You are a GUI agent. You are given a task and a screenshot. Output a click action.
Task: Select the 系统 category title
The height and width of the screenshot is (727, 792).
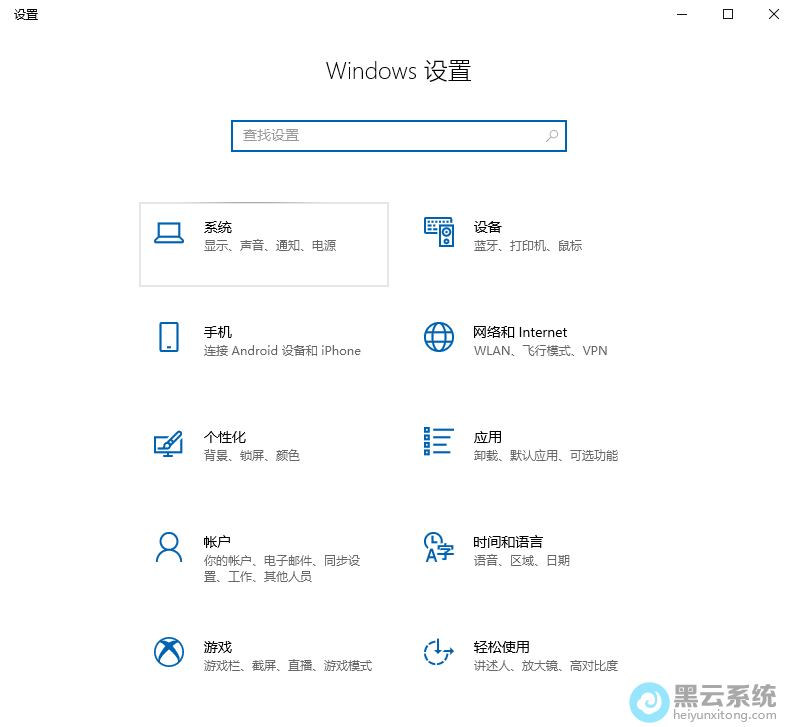[x=218, y=227]
